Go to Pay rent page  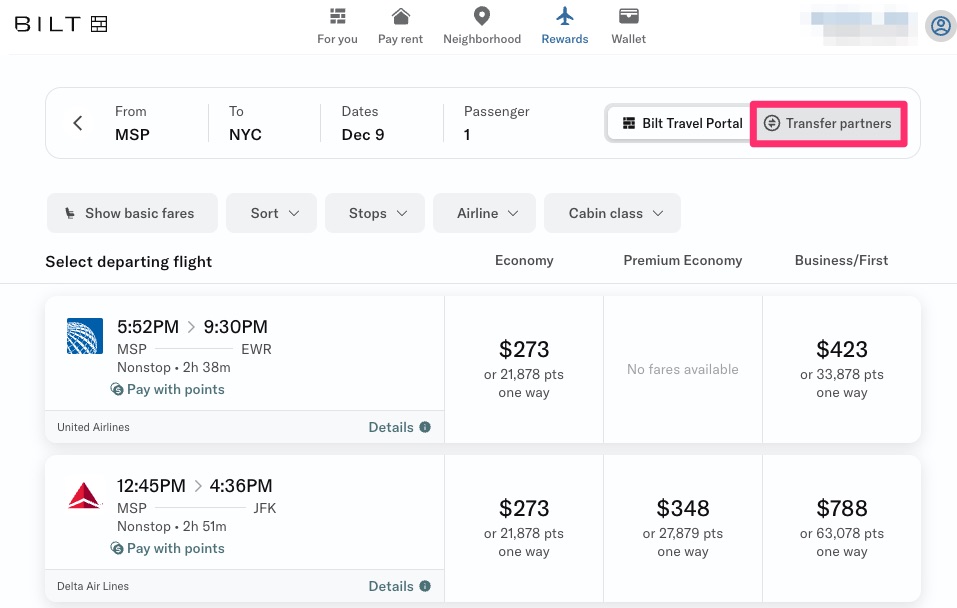[400, 26]
